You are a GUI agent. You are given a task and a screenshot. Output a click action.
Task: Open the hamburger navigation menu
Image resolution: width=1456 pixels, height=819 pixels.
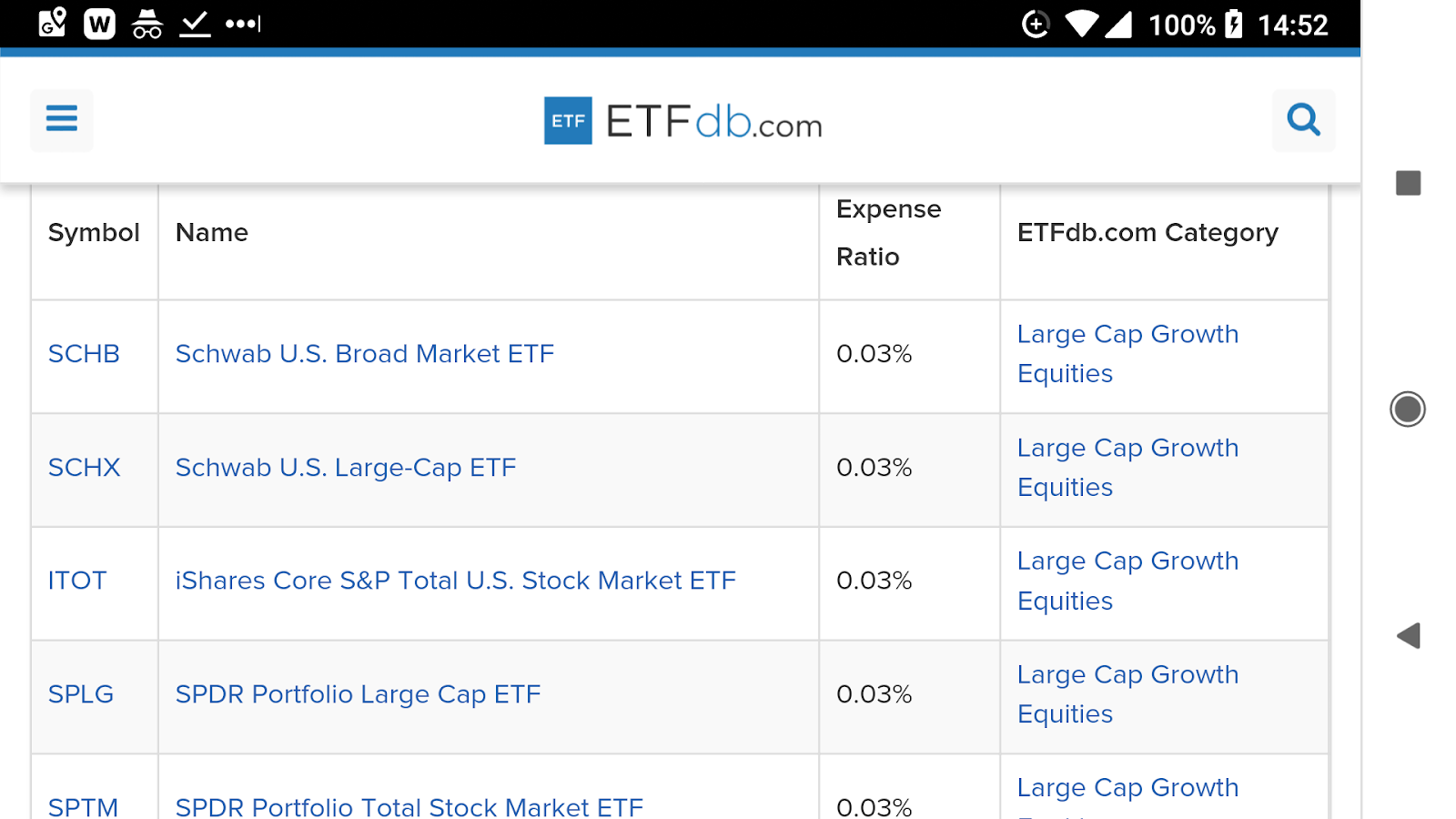(x=61, y=119)
